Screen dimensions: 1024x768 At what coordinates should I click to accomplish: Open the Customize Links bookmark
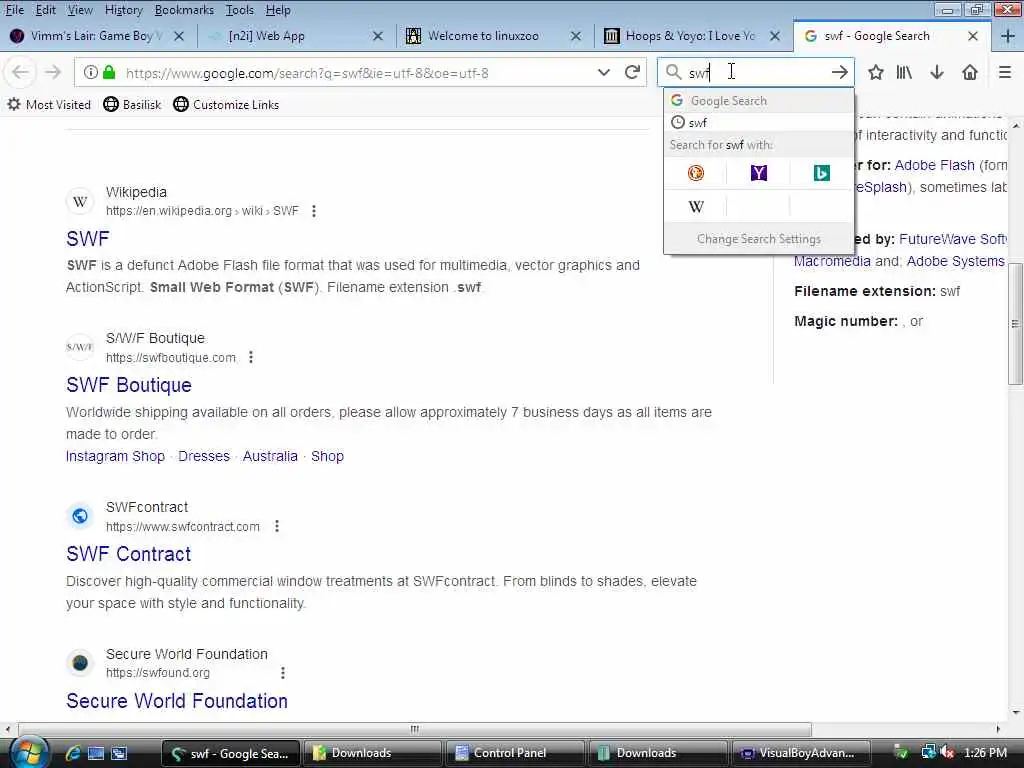coord(226,104)
